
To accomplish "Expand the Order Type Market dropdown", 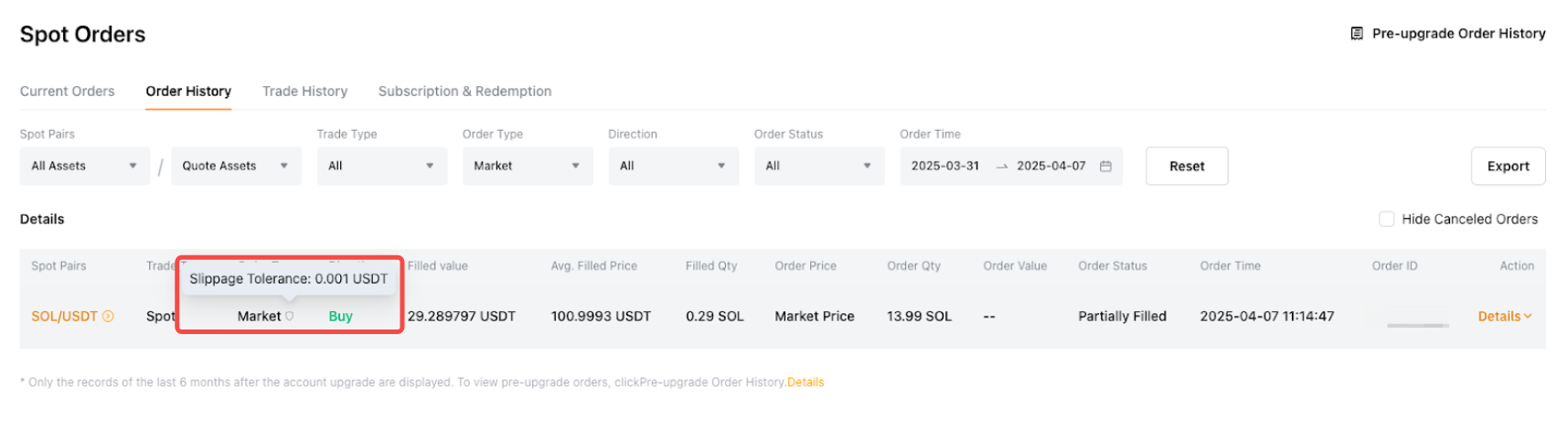I will tap(527, 167).
